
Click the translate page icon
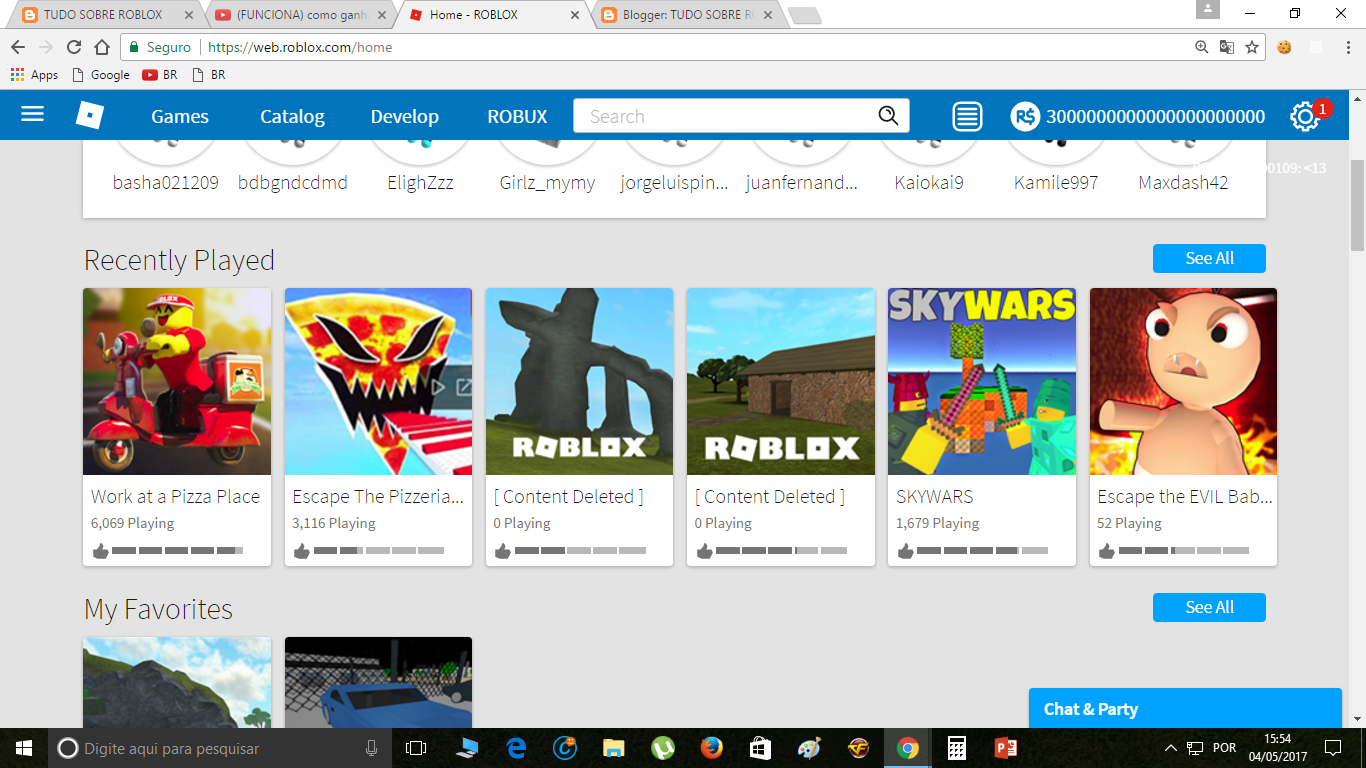1227,47
